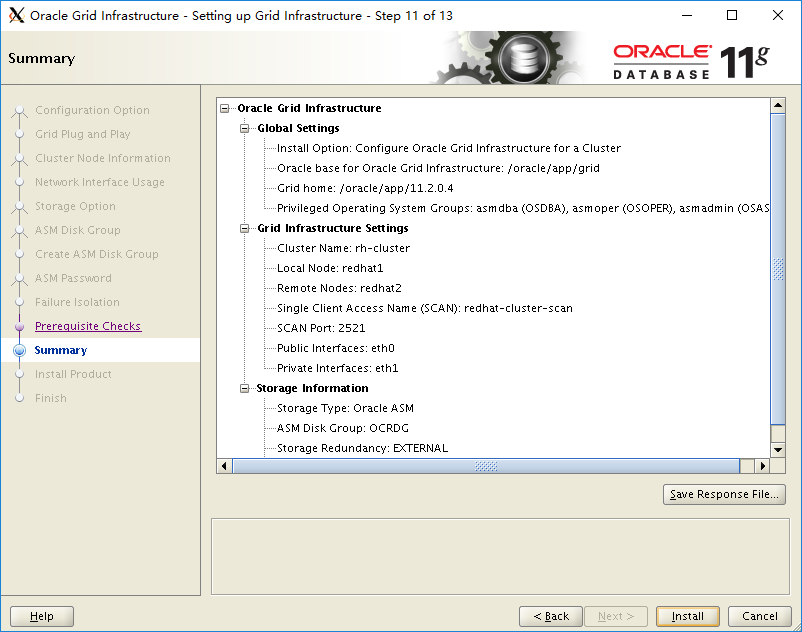Go back with the Back button
The width and height of the screenshot is (802, 632).
coord(551,616)
